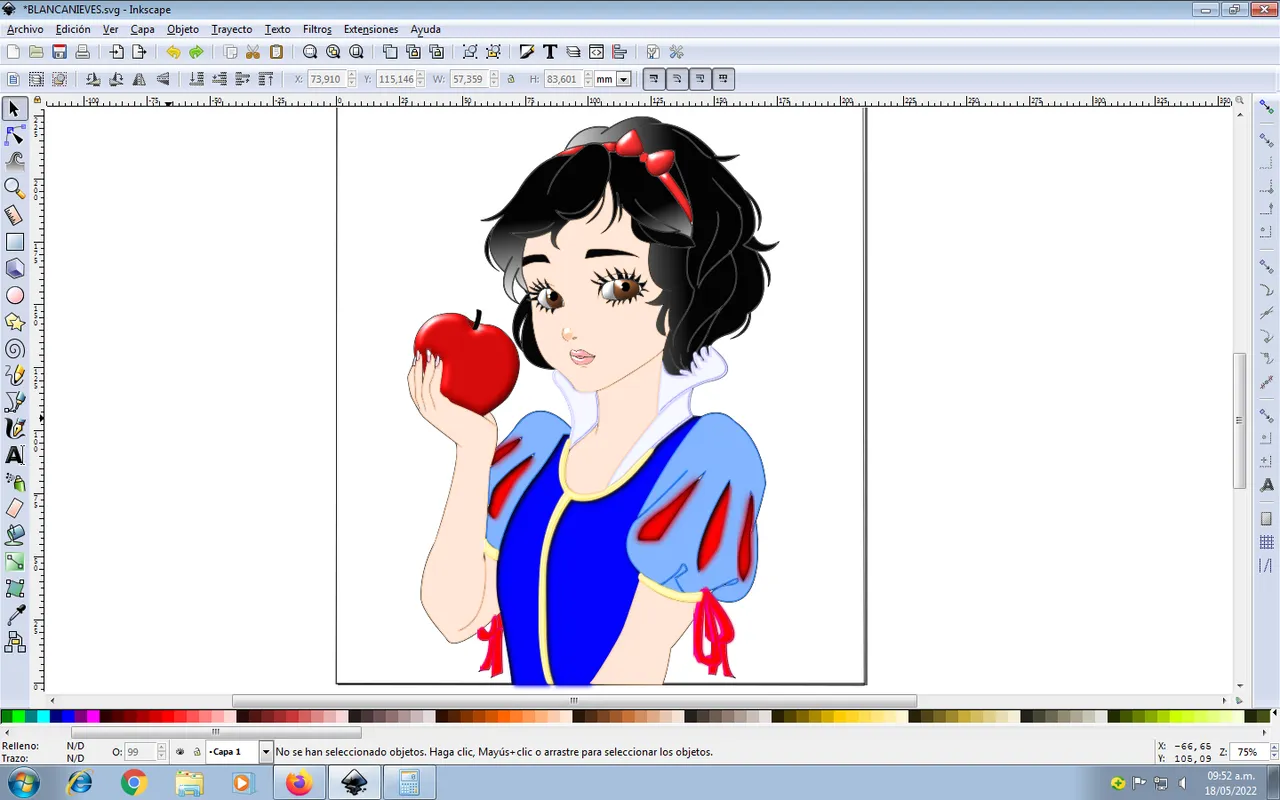1280x800 pixels.
Task: Select the Calligraphy tool
Action: [15, 429]
